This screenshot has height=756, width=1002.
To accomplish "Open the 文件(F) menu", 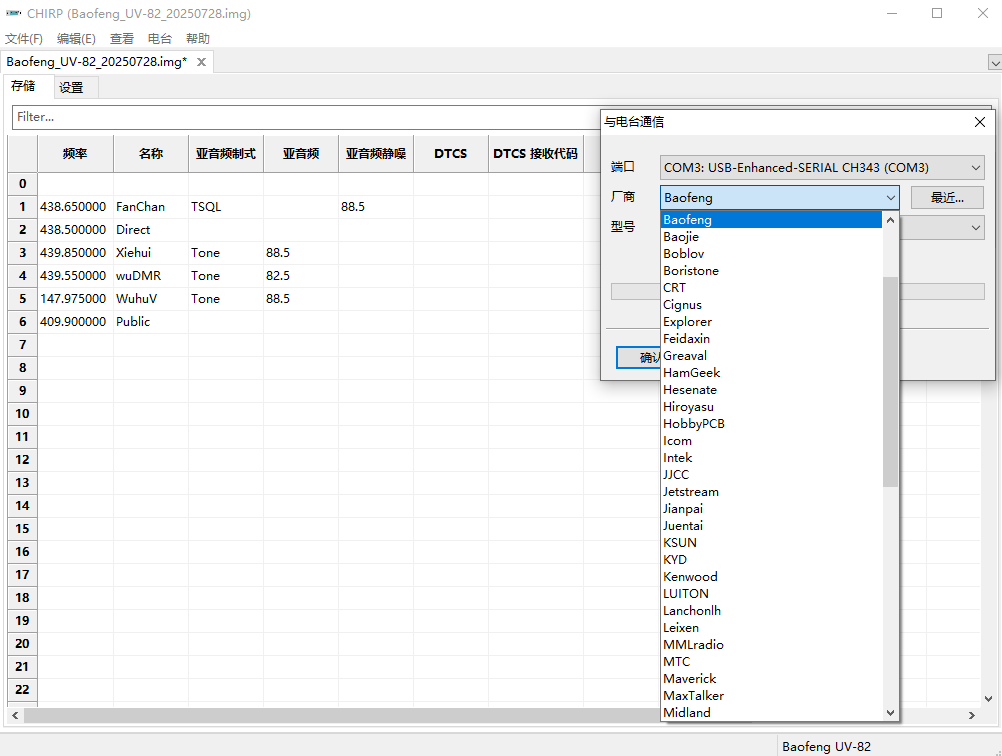I will (x=24, y=38).
